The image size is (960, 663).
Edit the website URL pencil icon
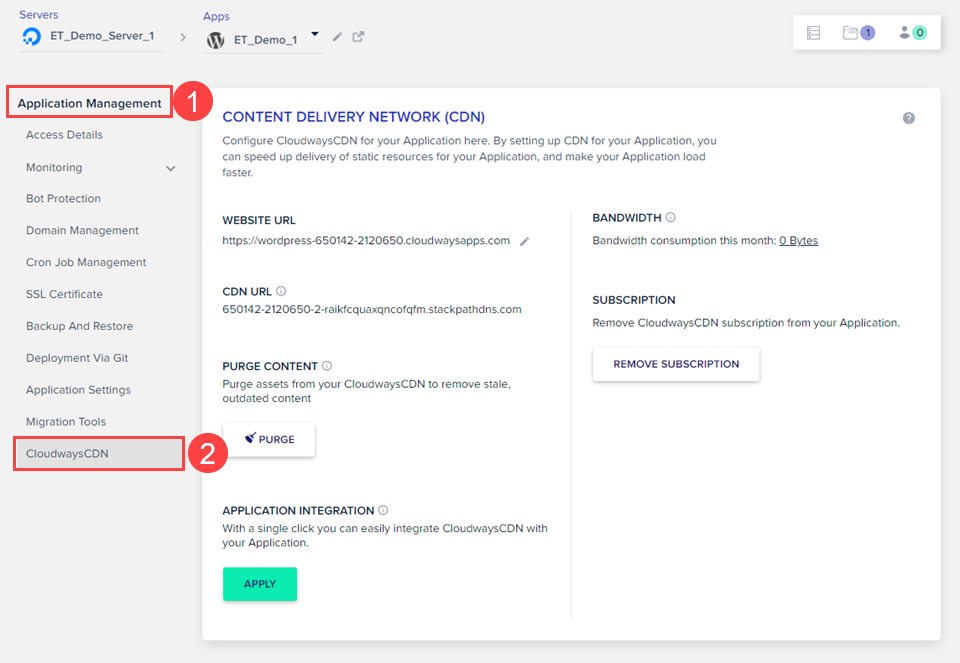525,241
